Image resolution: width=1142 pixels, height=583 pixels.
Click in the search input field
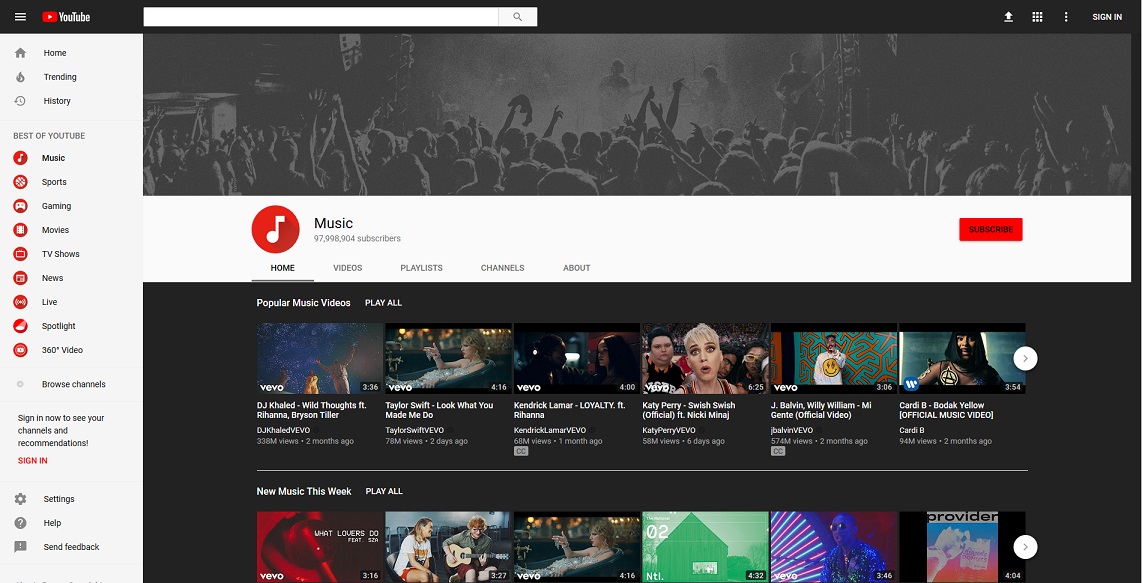tap(321, 17)
